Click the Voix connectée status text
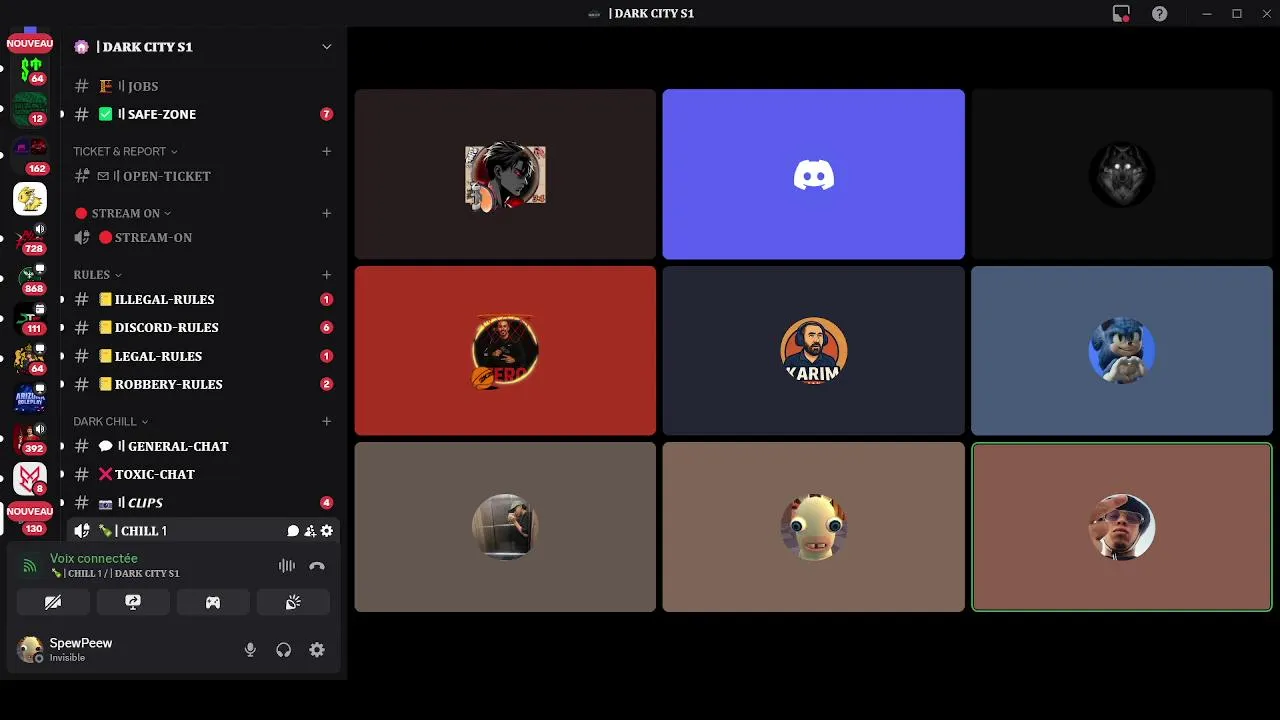Viewport: 1280px width, 720px height. coord(94,558)
